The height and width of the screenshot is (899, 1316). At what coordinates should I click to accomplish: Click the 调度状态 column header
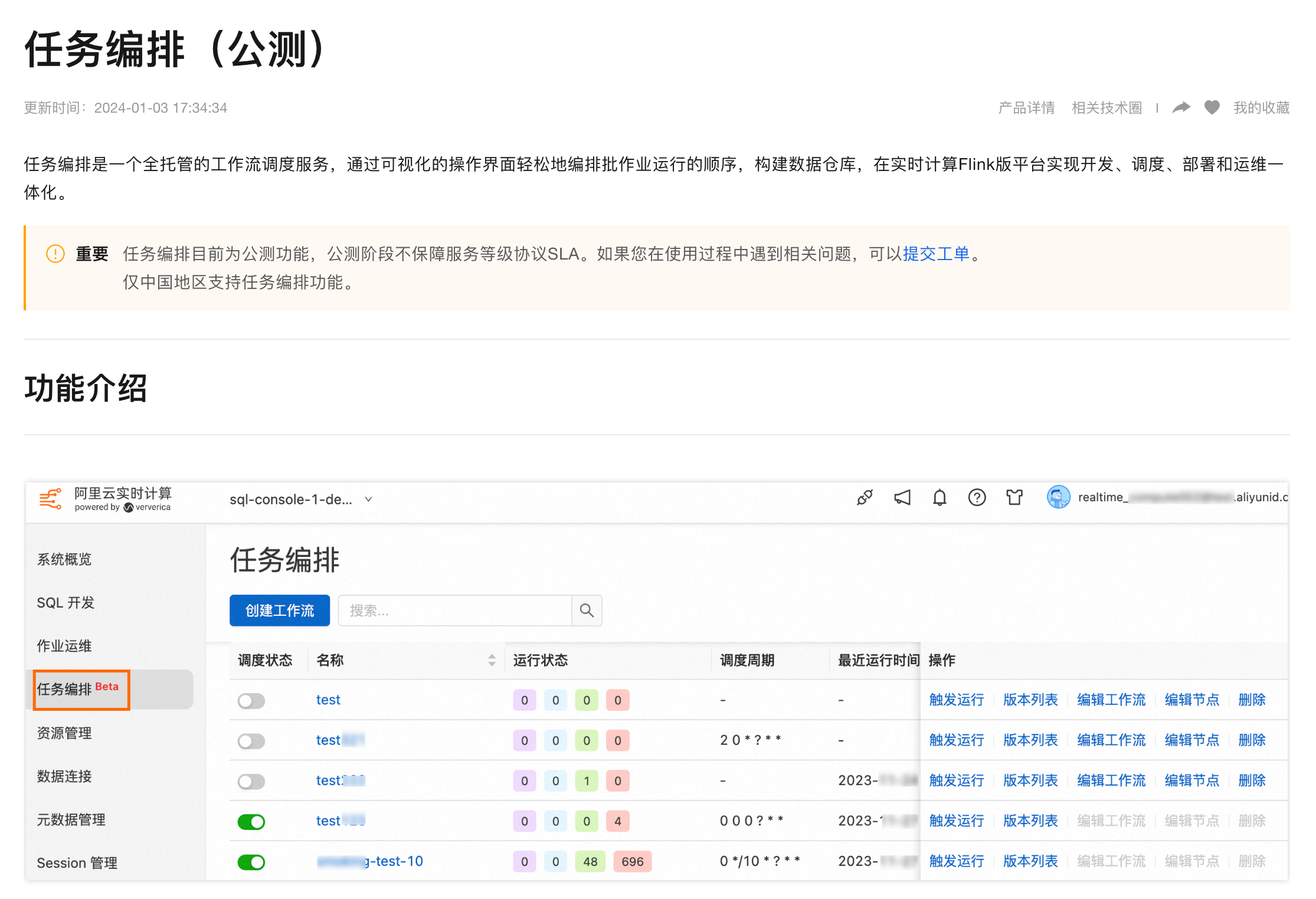click(265, 660)
